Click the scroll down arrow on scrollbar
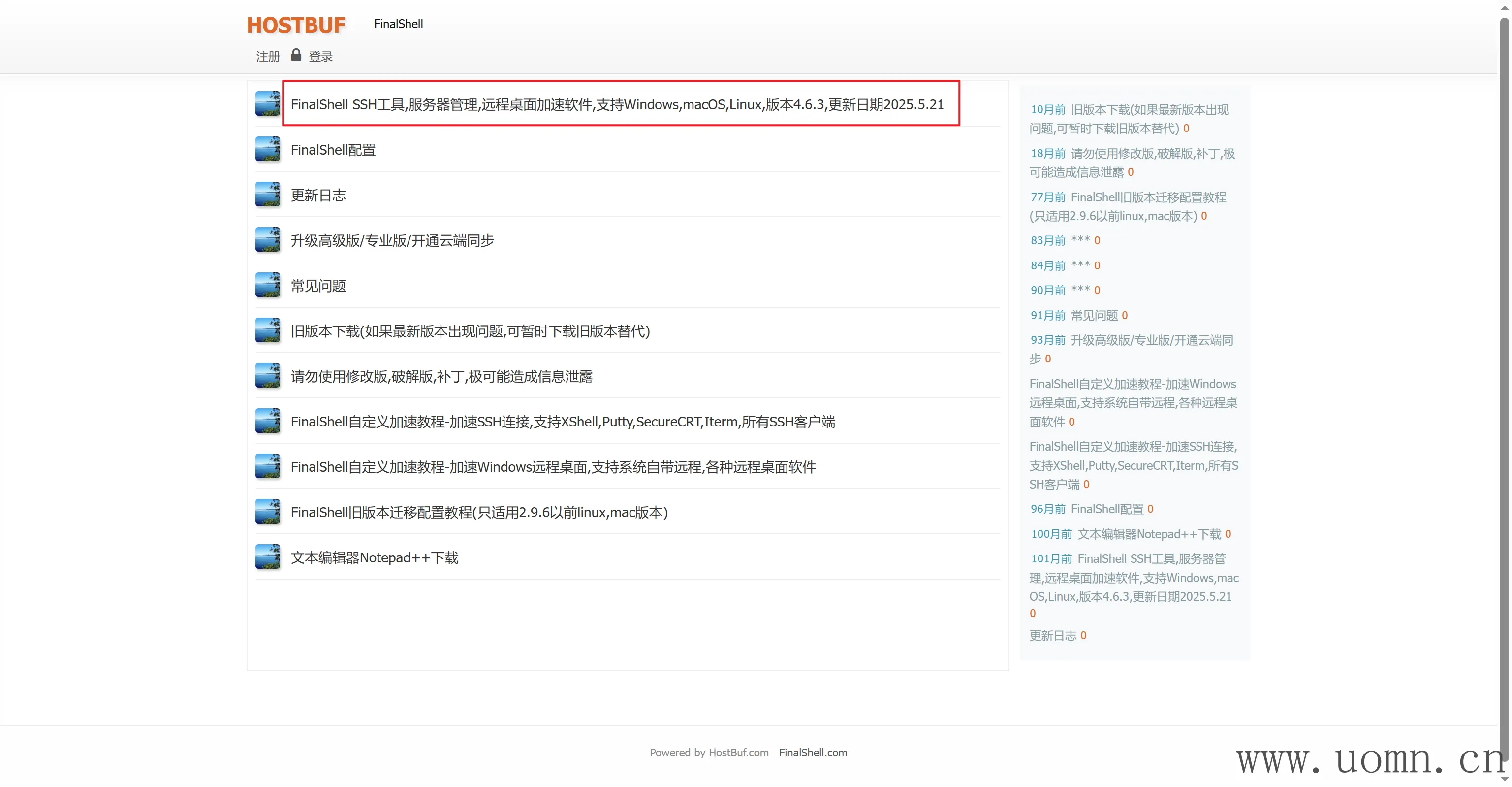The width and height of the screenshot is (1512, 787). [1504, 779]
